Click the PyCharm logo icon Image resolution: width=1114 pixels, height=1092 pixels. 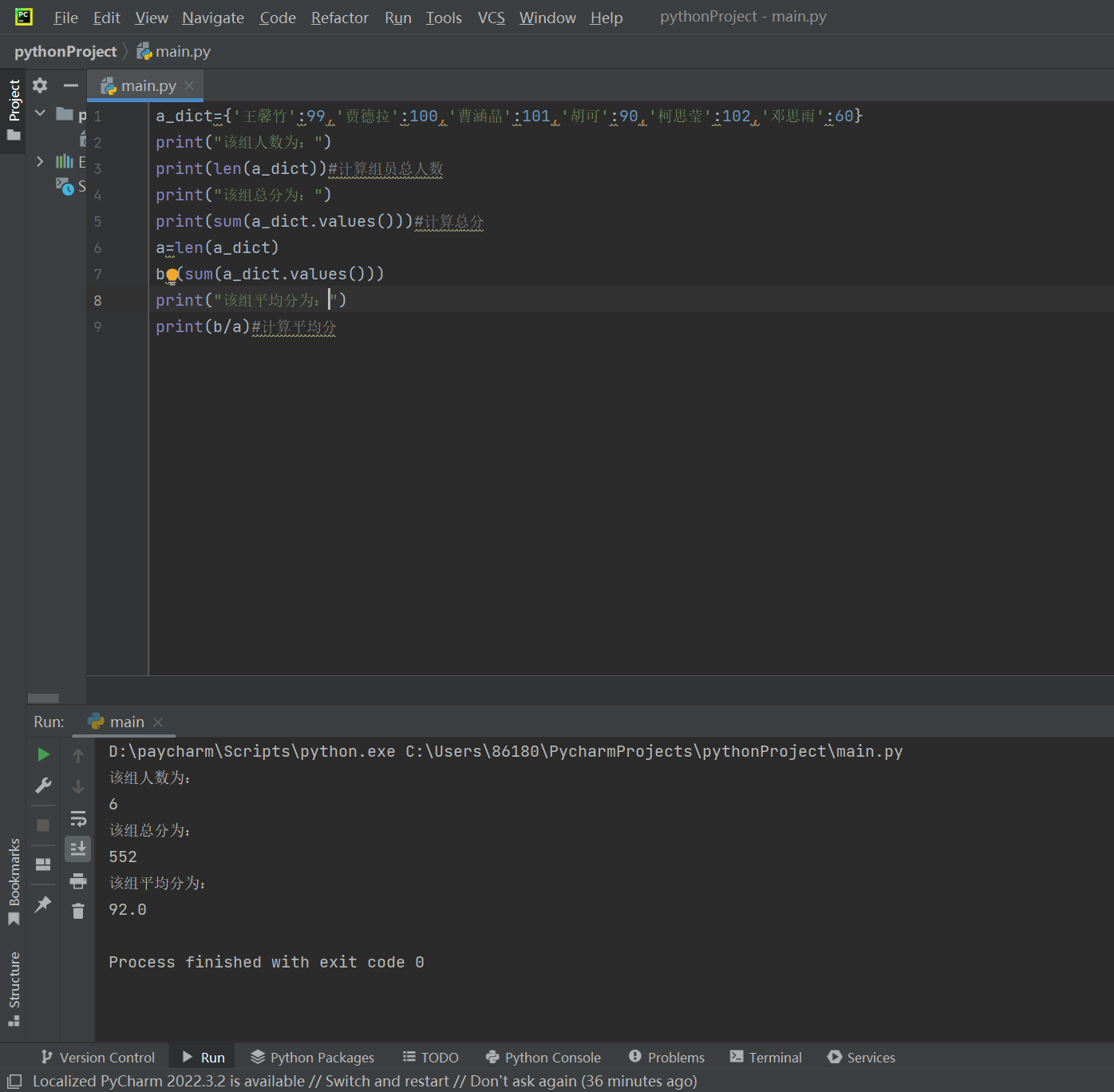(24, 17)
